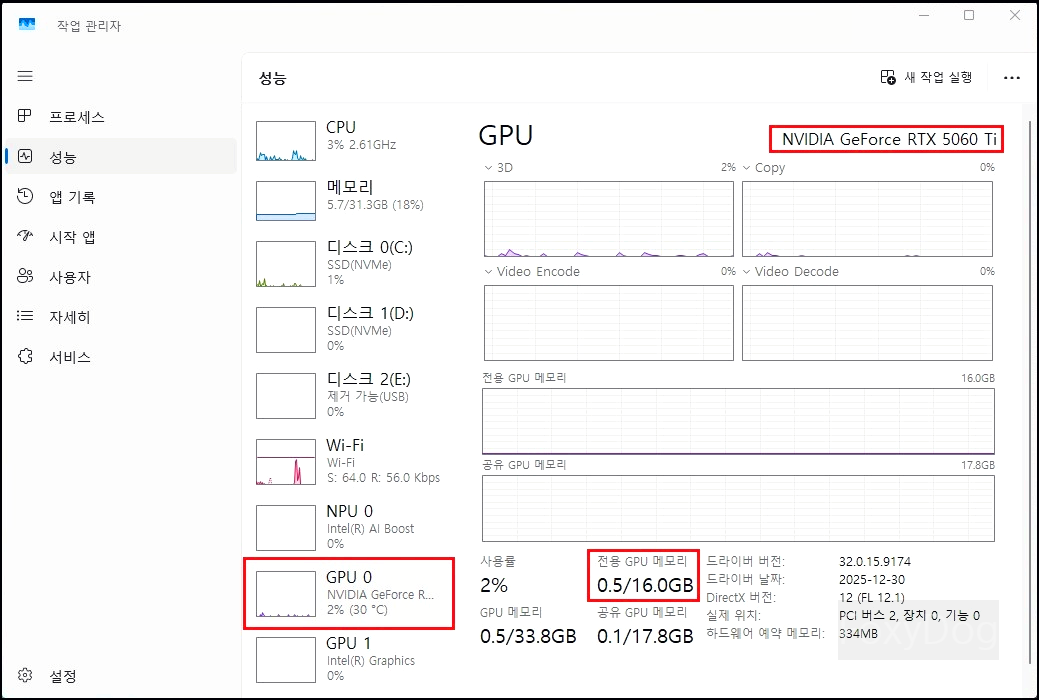Click the new task window-plus icon

coord(888,78)
